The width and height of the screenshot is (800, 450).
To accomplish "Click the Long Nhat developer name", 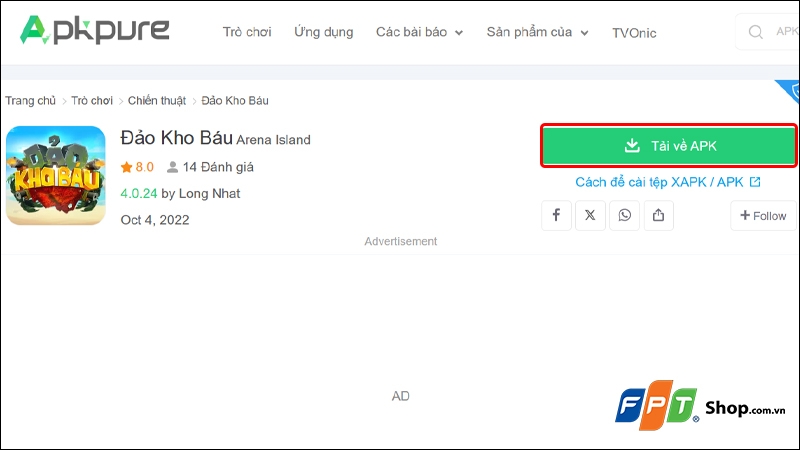I will pos(209,193).
